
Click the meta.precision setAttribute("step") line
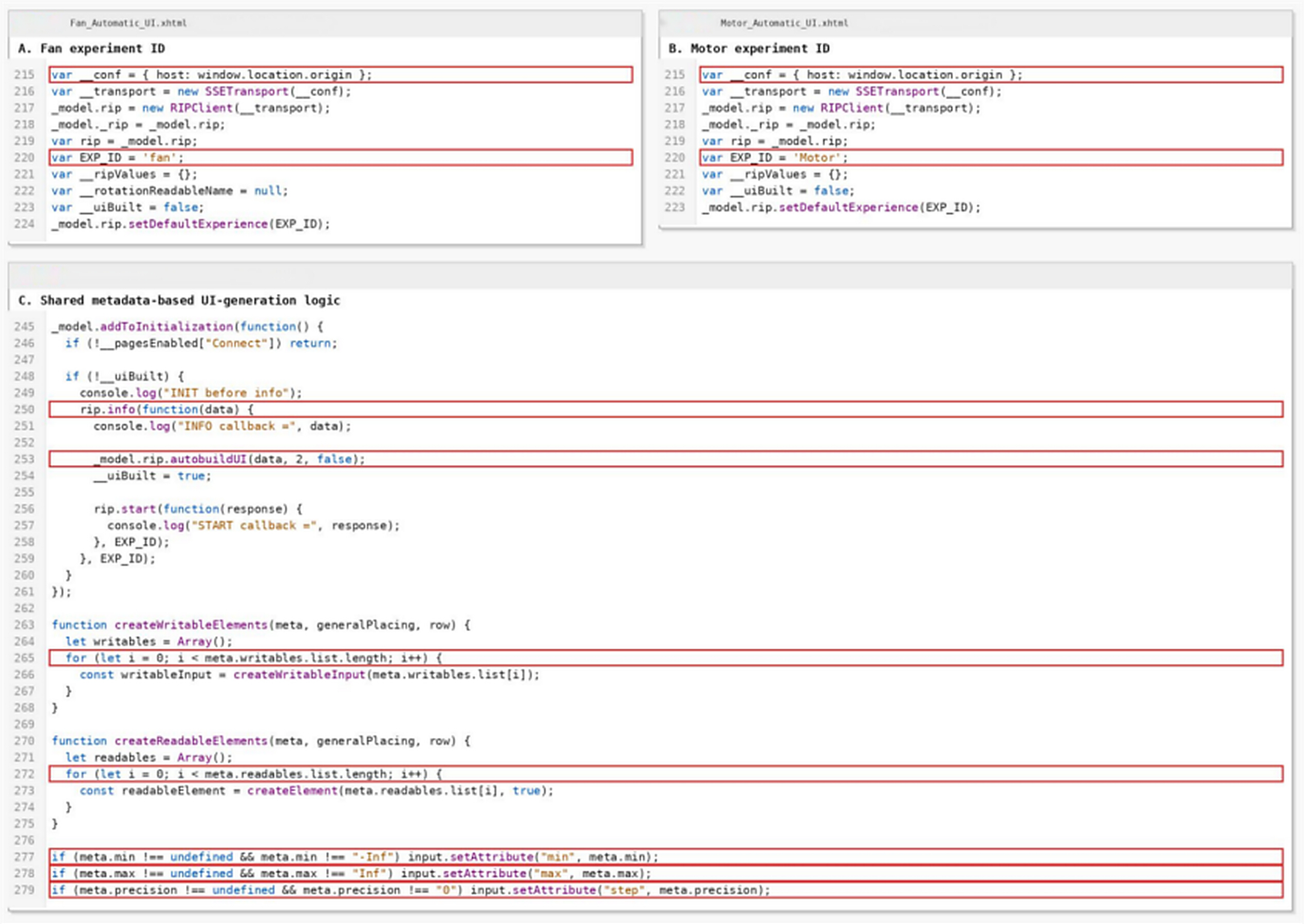coord(666,890)
